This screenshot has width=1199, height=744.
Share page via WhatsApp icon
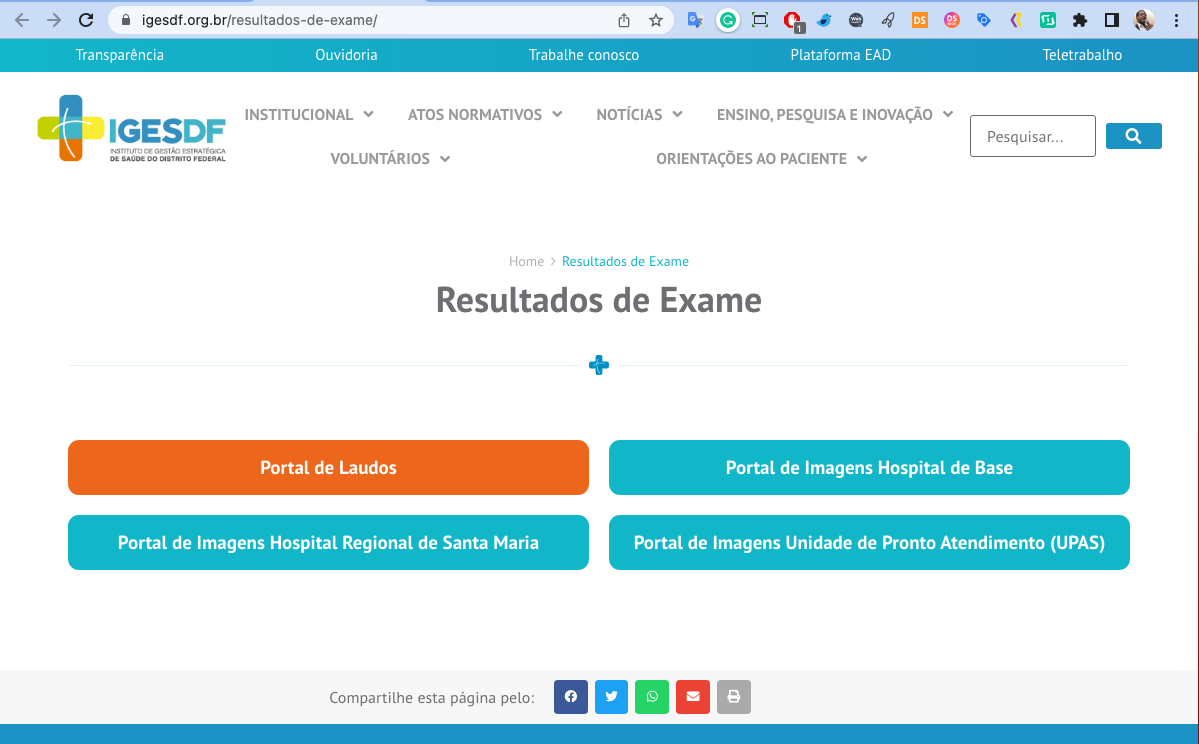tap(652, 697)
